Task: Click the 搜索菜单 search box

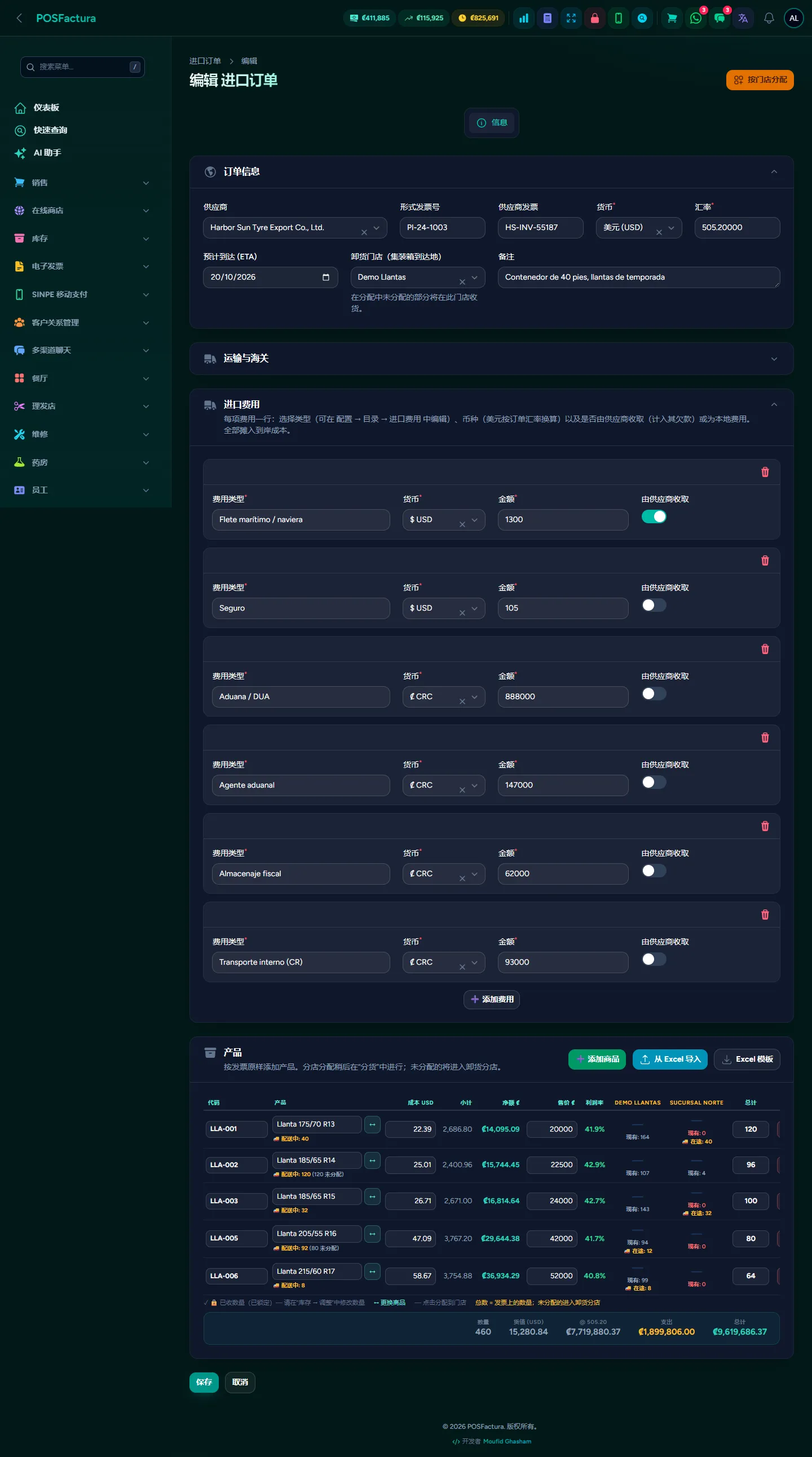Action: [82, 67]
